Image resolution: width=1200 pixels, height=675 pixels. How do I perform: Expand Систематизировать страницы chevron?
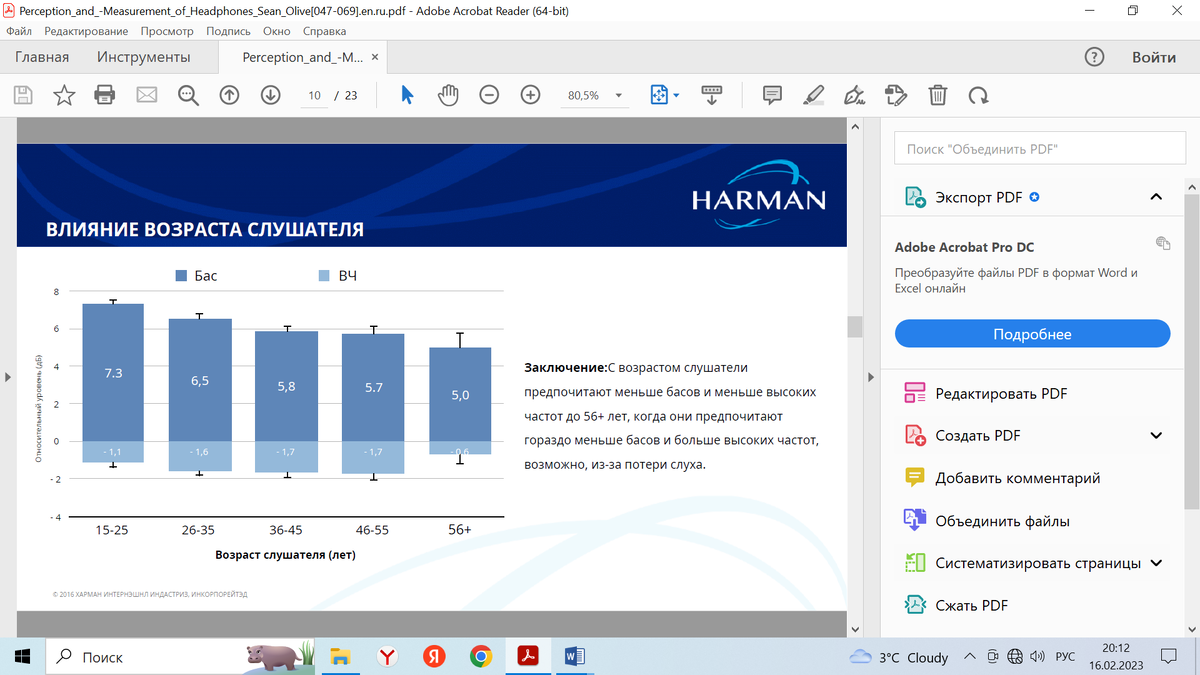(1156, 563)
